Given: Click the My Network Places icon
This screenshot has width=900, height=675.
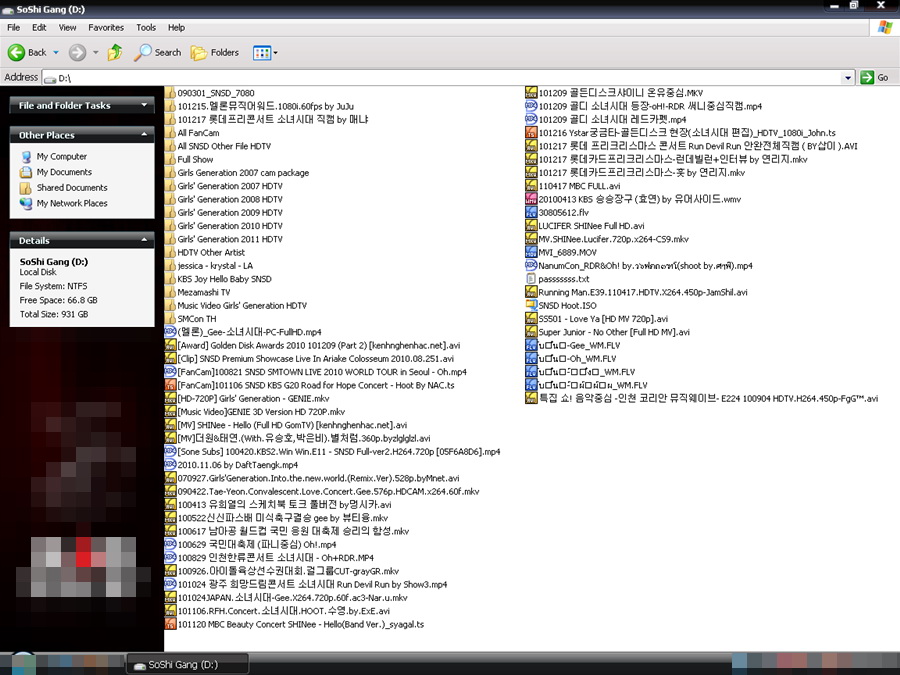Looking at the screenshot, I should pyautogui.click(x=26, y=203).
